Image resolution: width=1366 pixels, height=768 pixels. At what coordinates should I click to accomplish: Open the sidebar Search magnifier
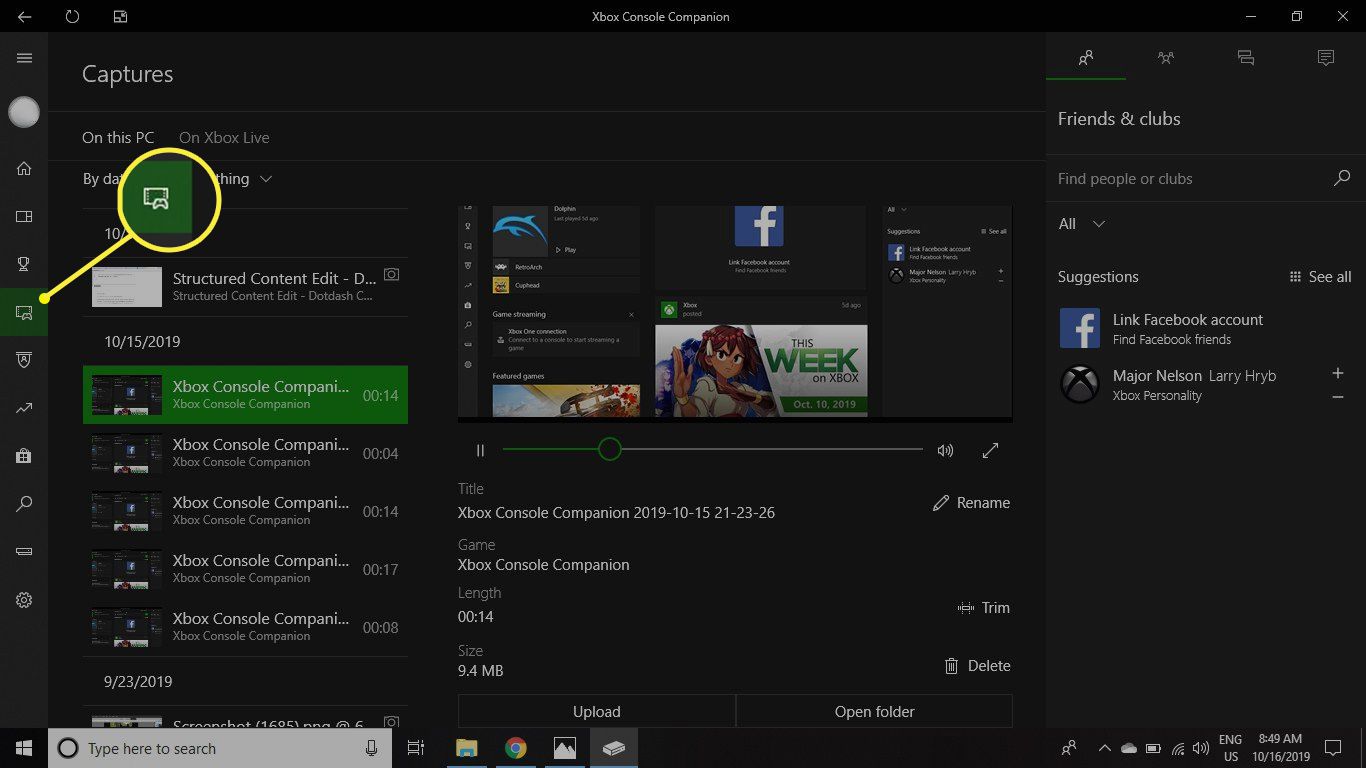coord(24,504)
